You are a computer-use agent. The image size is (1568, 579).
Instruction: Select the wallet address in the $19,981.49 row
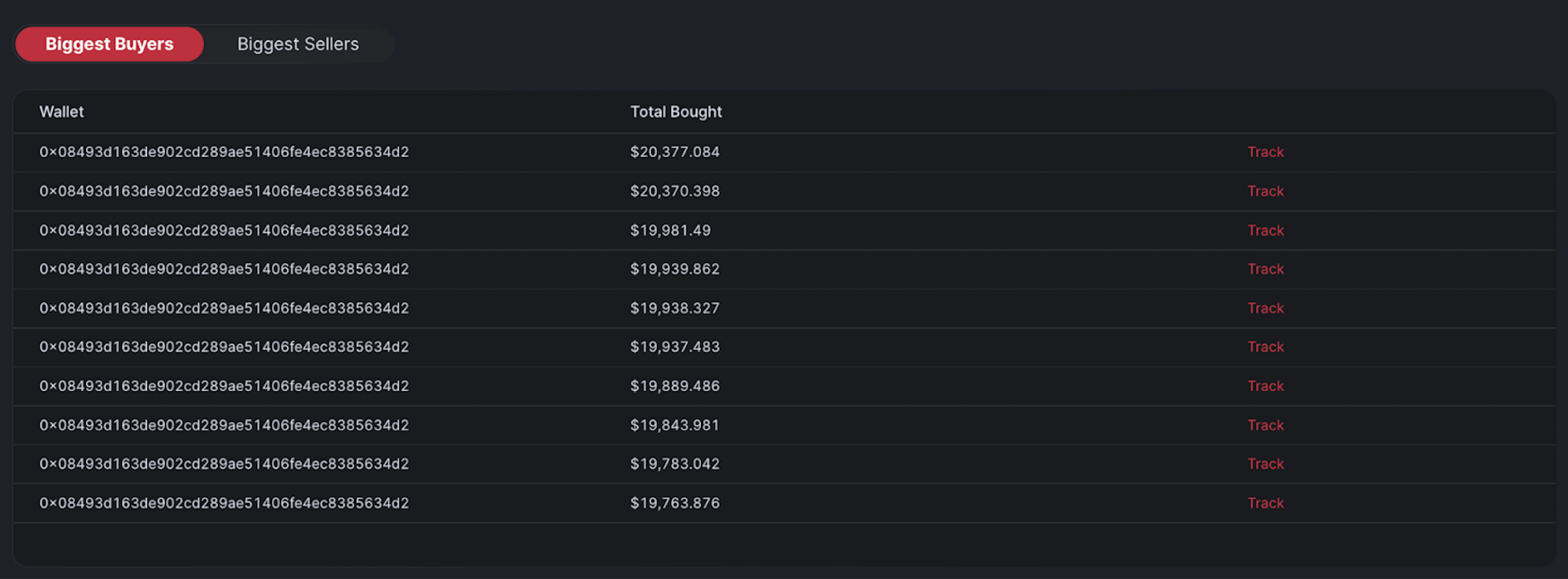(224, 230)
